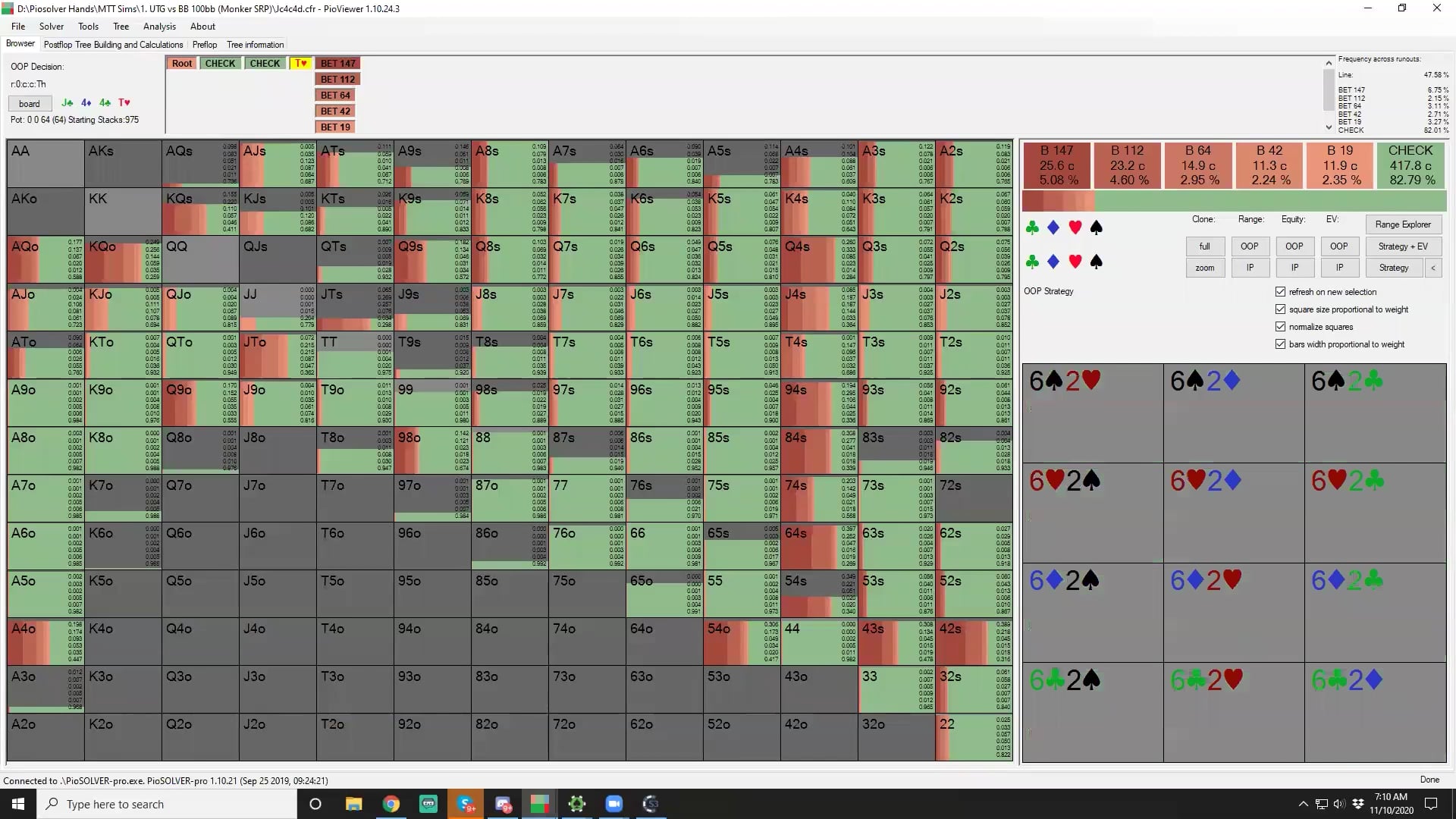This screenshot has width=1456, height=819.
Task: Uncheck normalize squares
Action: click(x=1279, y=326)
